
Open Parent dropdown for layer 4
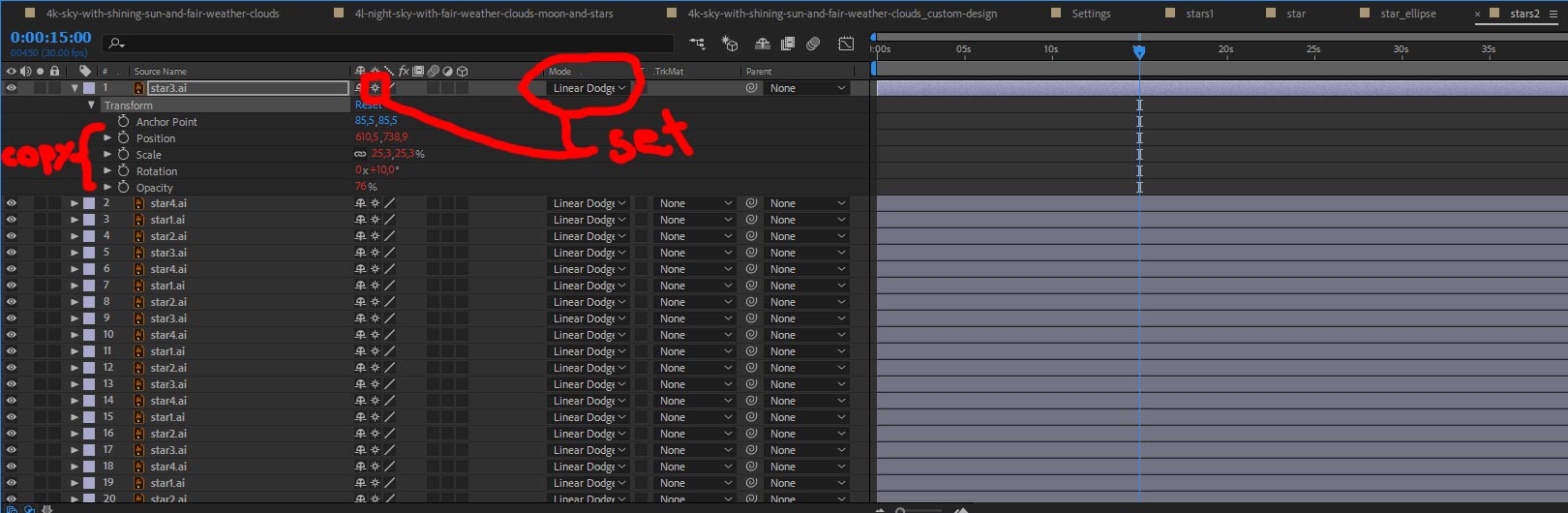pos(808,236)
